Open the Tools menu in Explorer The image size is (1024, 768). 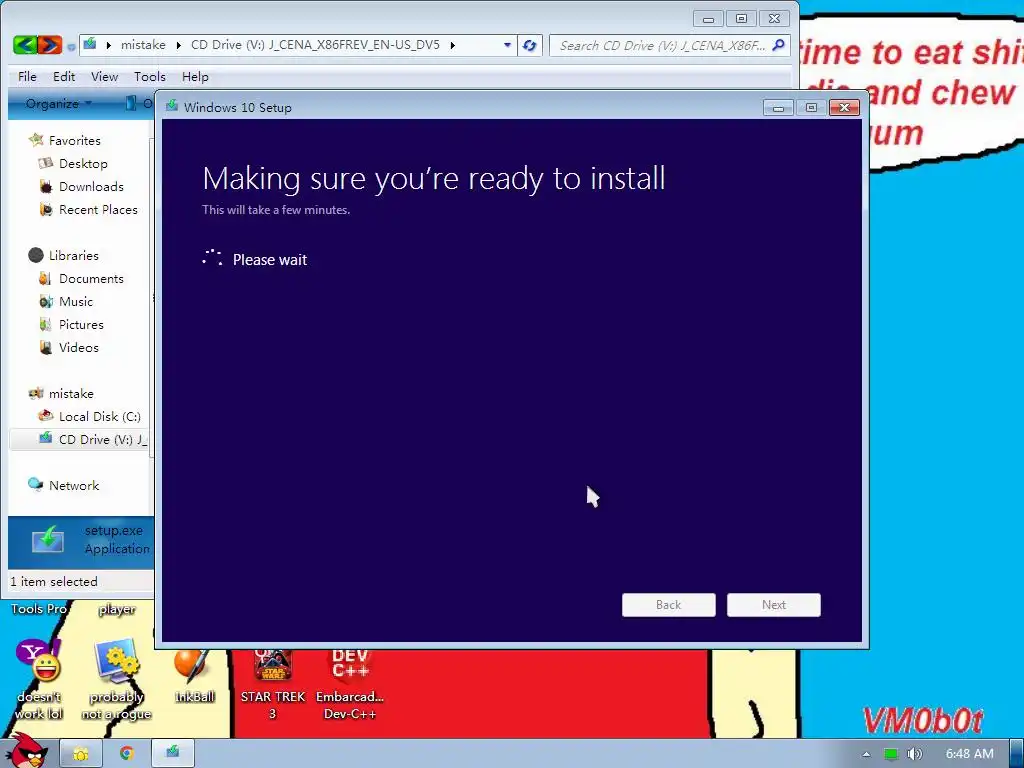pyautogui.click(x=150, y=76)
